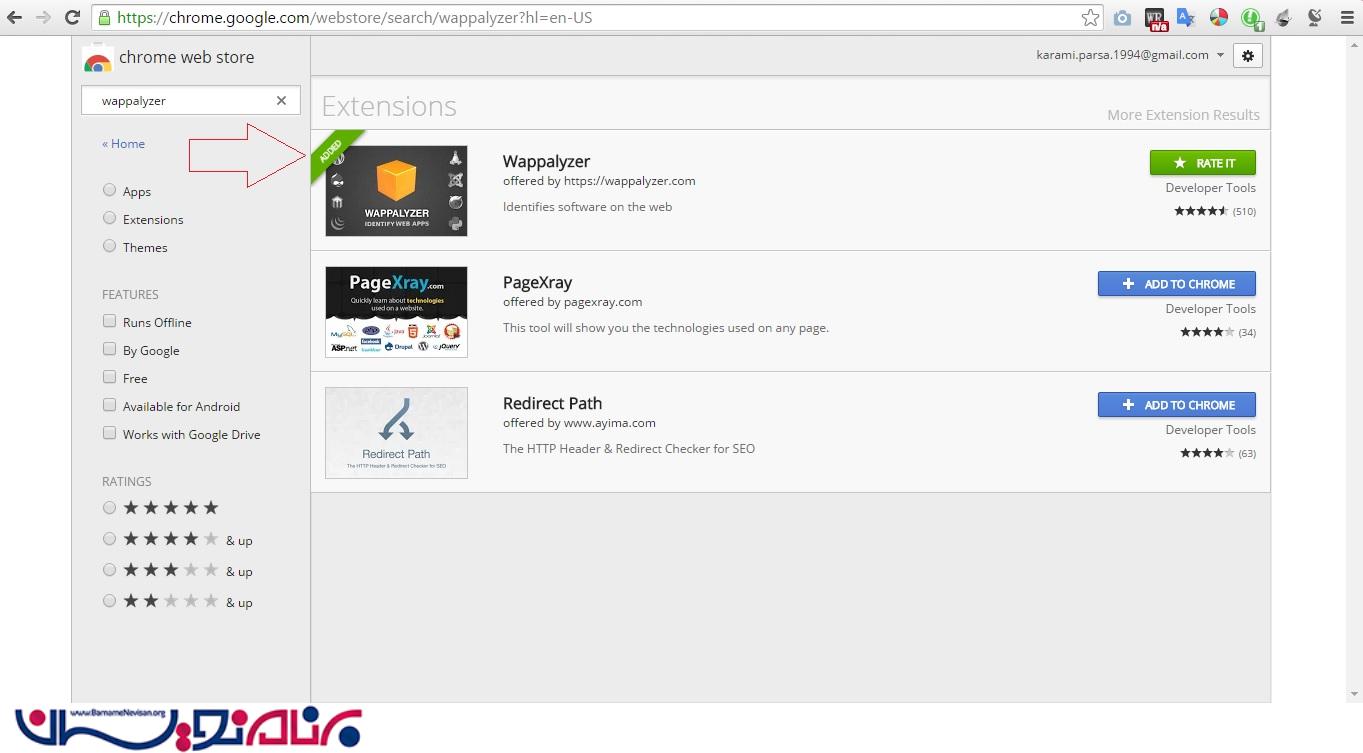The width and height of the screenshot is (1363, 753).
Task: Click 'offered by www.ayima.com' text
Action: click(x=579, y=423)
